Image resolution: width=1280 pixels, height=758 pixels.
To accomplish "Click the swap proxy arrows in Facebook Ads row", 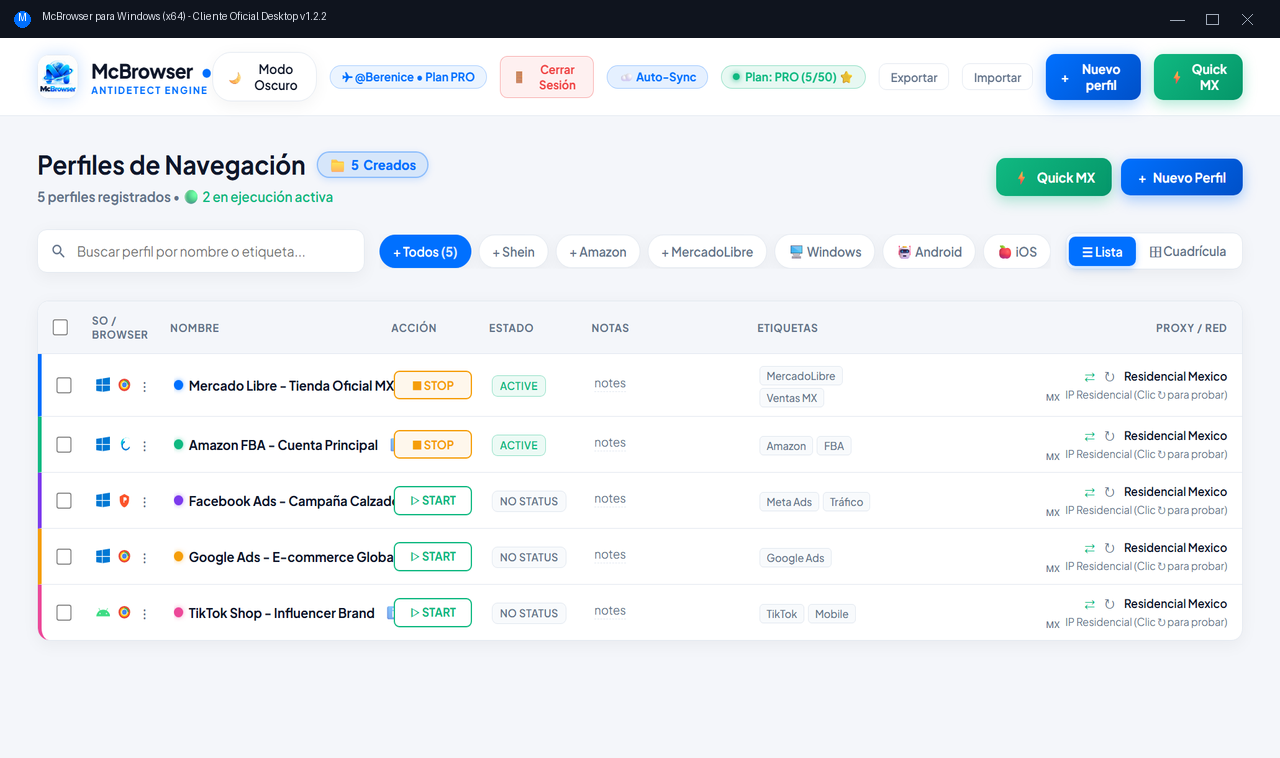I will coord(1090,492).
